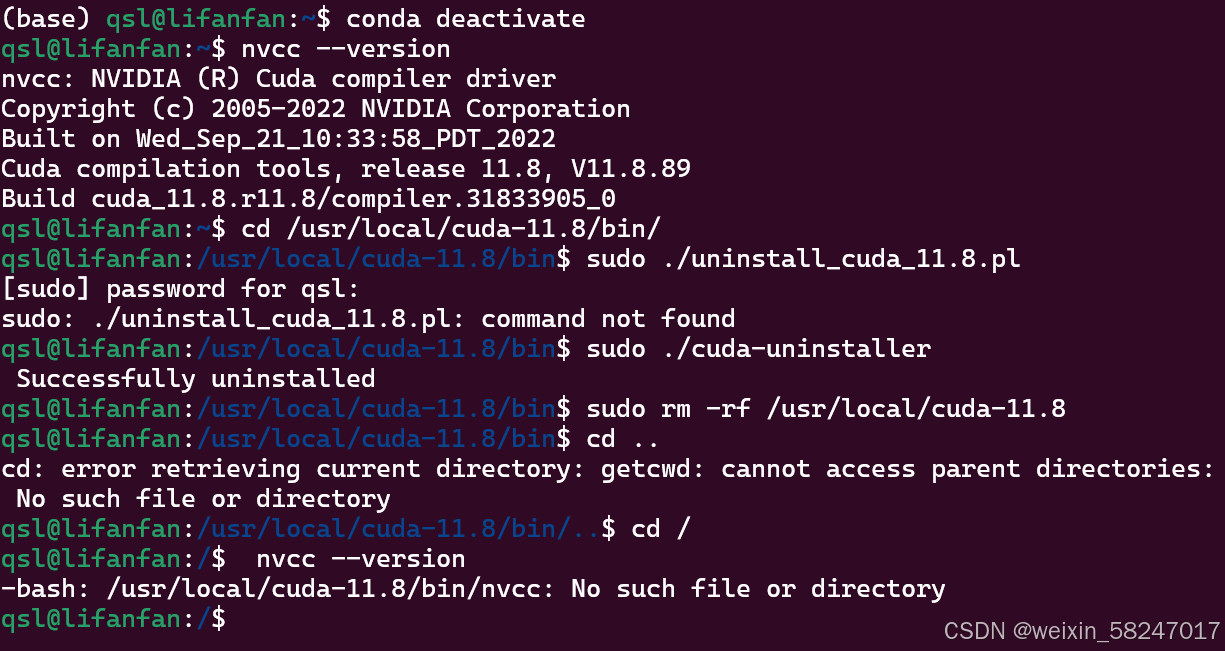This screenshot has height=651, width=1225.
Task: Click the 'cd /usr/local/cuda-11.8/bin/' command
Action: [x=451, y=229]
